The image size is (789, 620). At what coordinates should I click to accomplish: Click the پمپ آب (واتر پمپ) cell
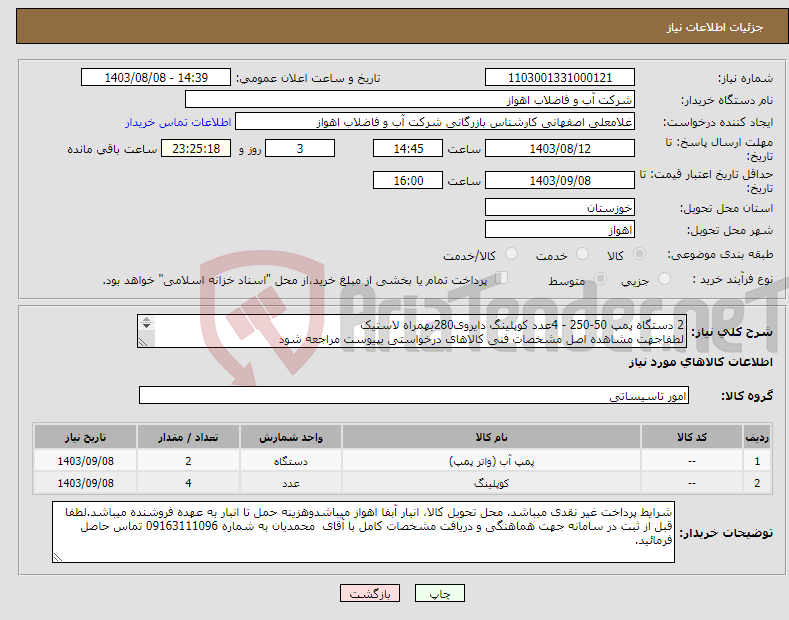coord(491,461)
